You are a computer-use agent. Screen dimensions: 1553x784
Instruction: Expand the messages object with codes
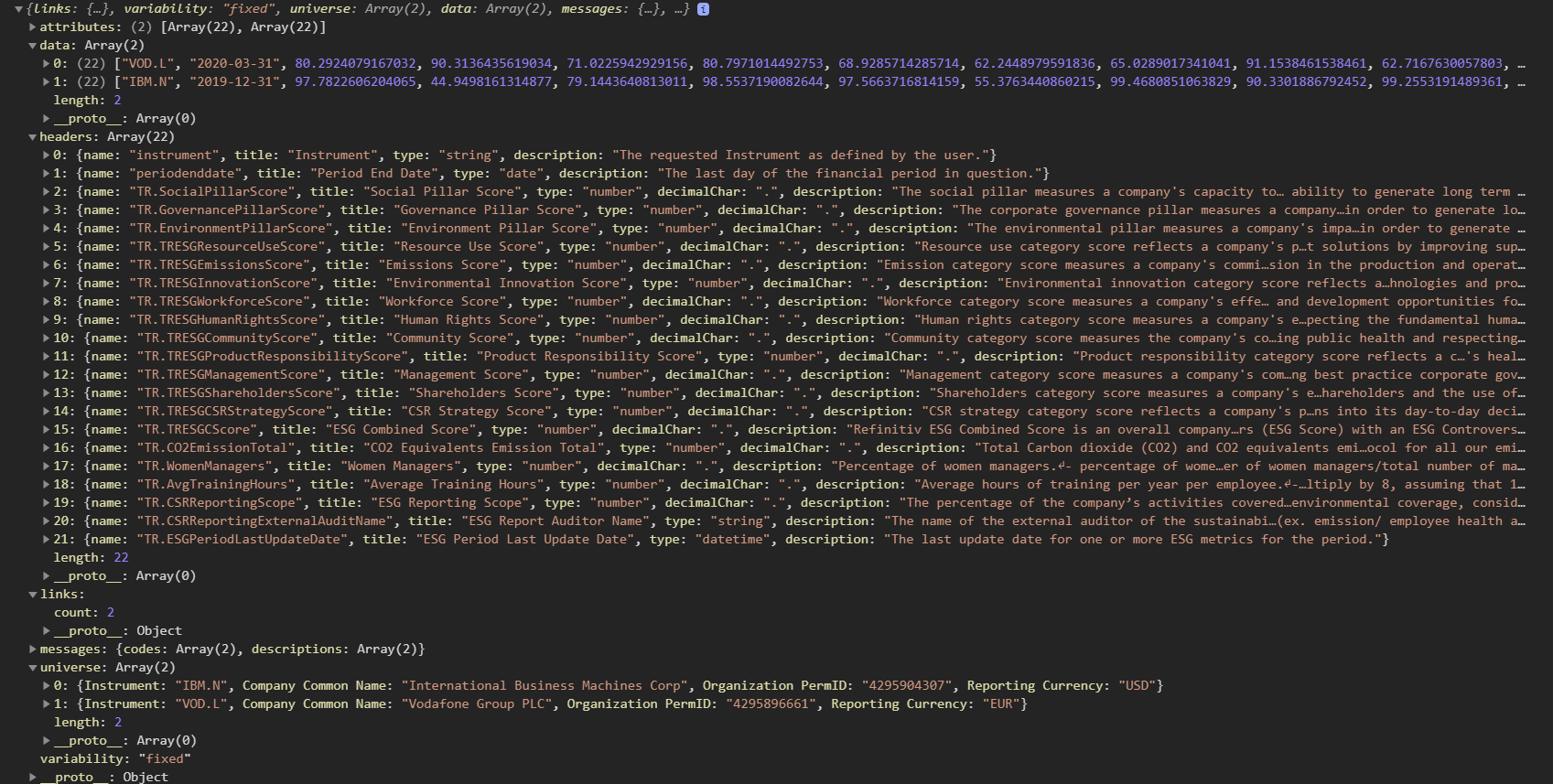pos(33,650)
